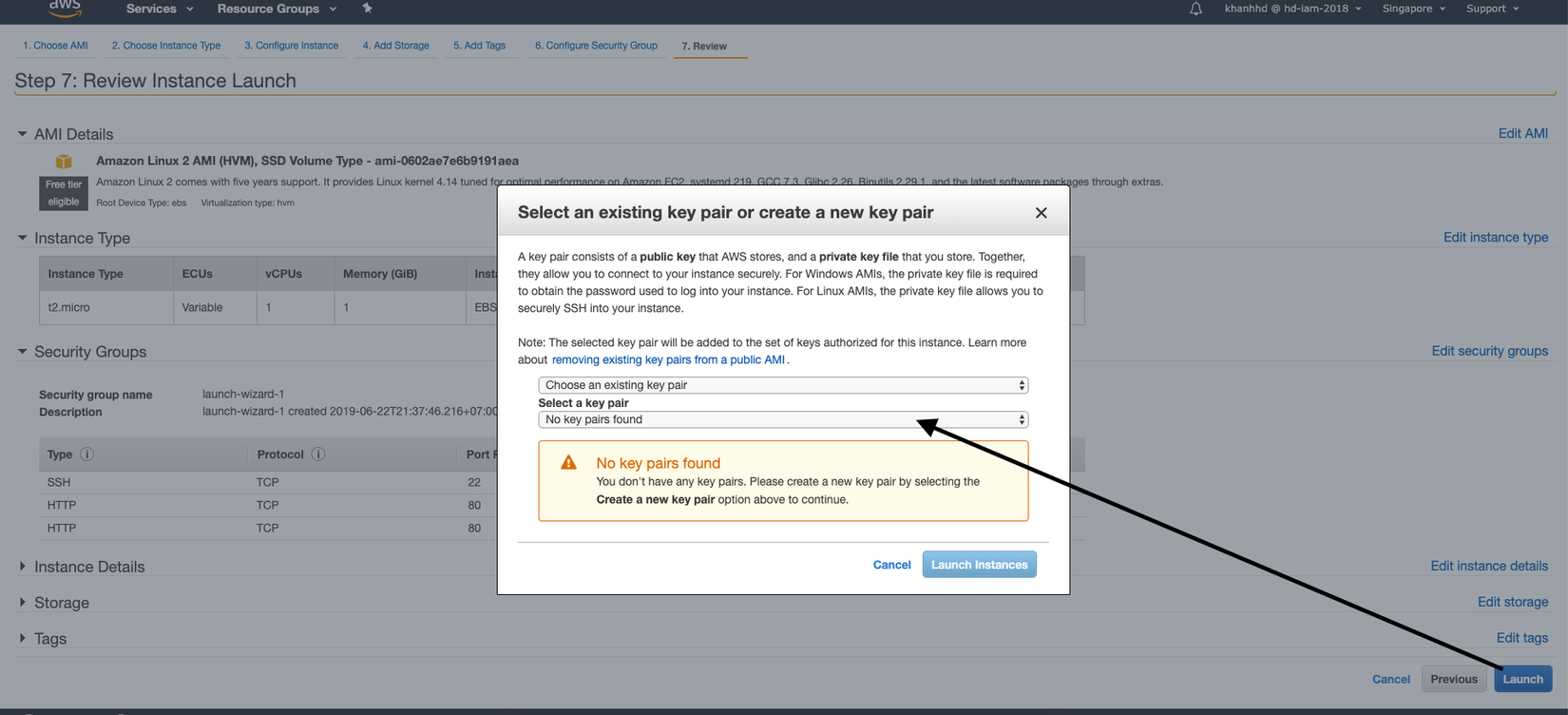Open the Singapore region dropdown
Viewport: 1568px width, 715px height.
(1413, 9)
